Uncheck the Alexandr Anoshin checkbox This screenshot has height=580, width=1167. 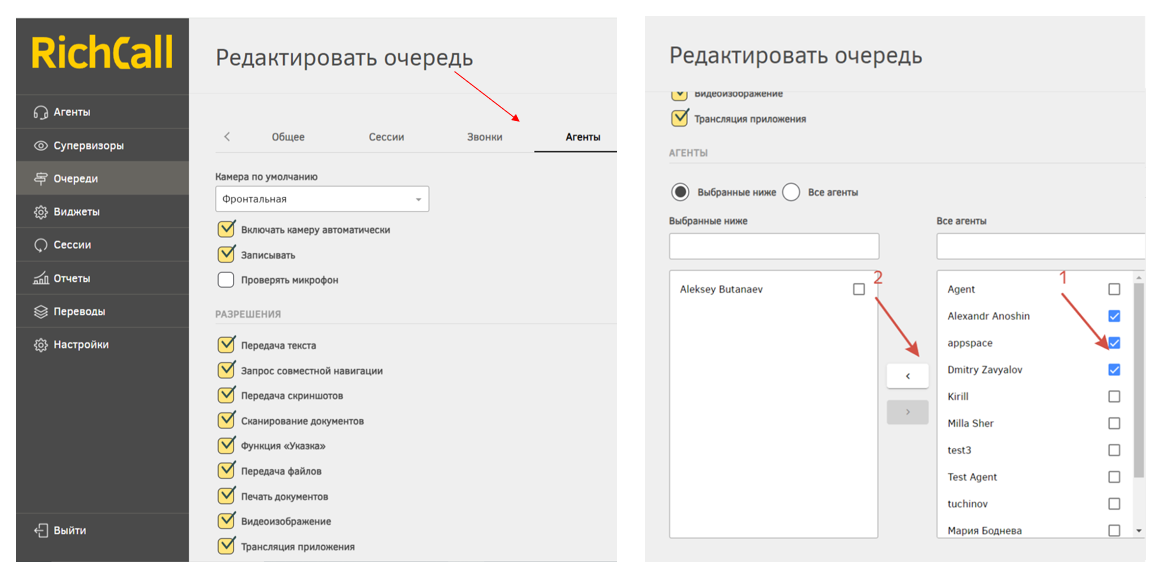click(x=1114, y=316)
